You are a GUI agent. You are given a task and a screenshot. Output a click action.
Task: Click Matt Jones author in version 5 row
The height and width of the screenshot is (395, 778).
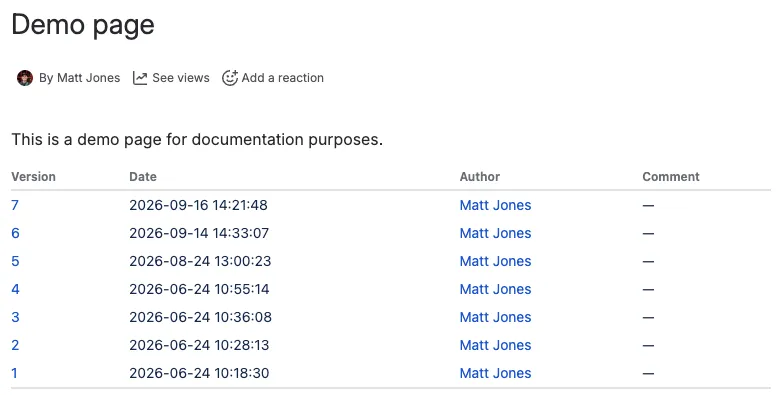(495, 261)
